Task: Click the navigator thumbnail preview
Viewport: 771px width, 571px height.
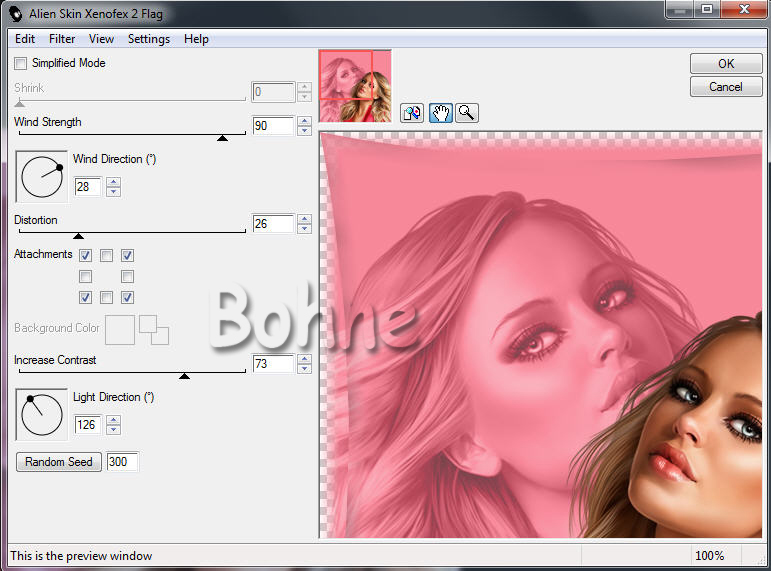Action: (x=355, y=87)
